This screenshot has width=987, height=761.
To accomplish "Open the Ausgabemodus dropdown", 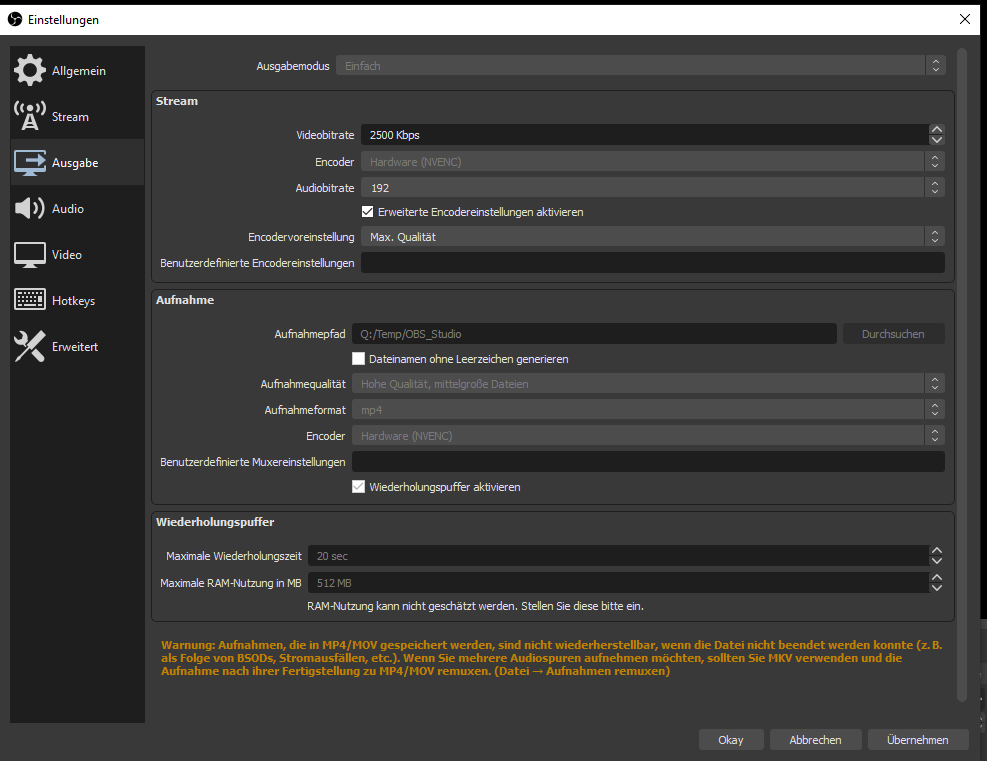I will tap(640, 66).
